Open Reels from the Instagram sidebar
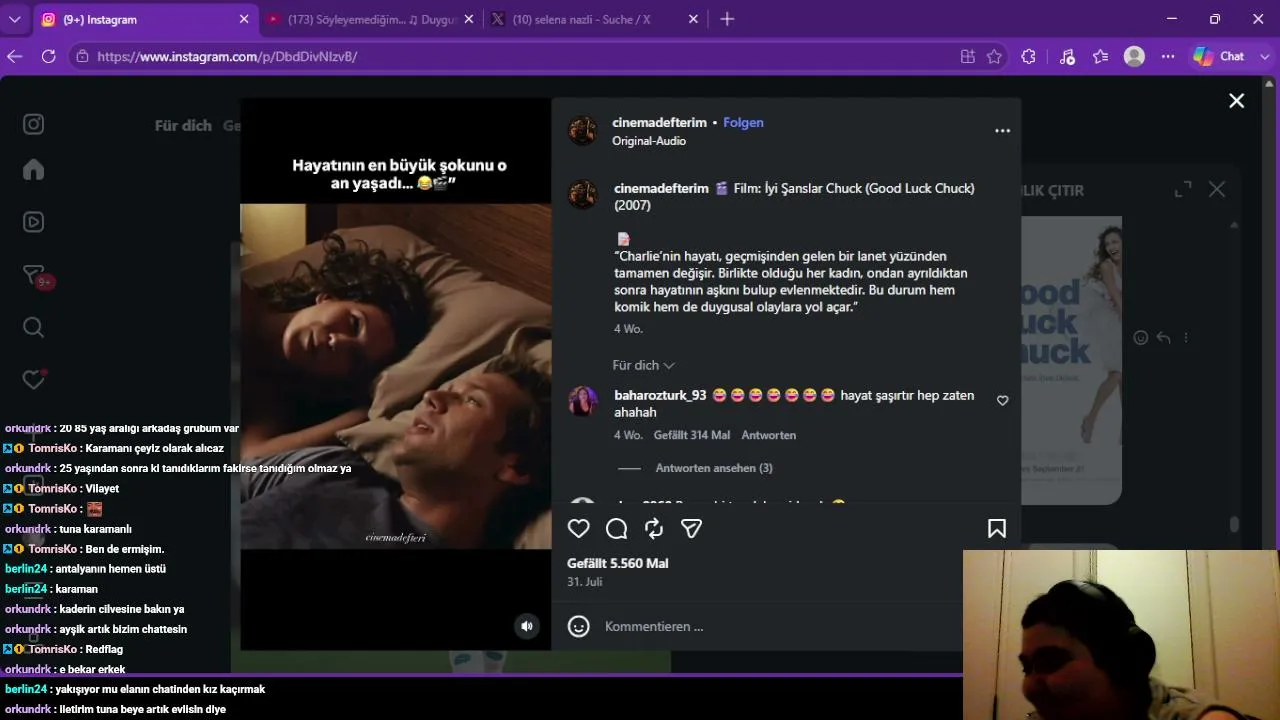 [33, 222]
